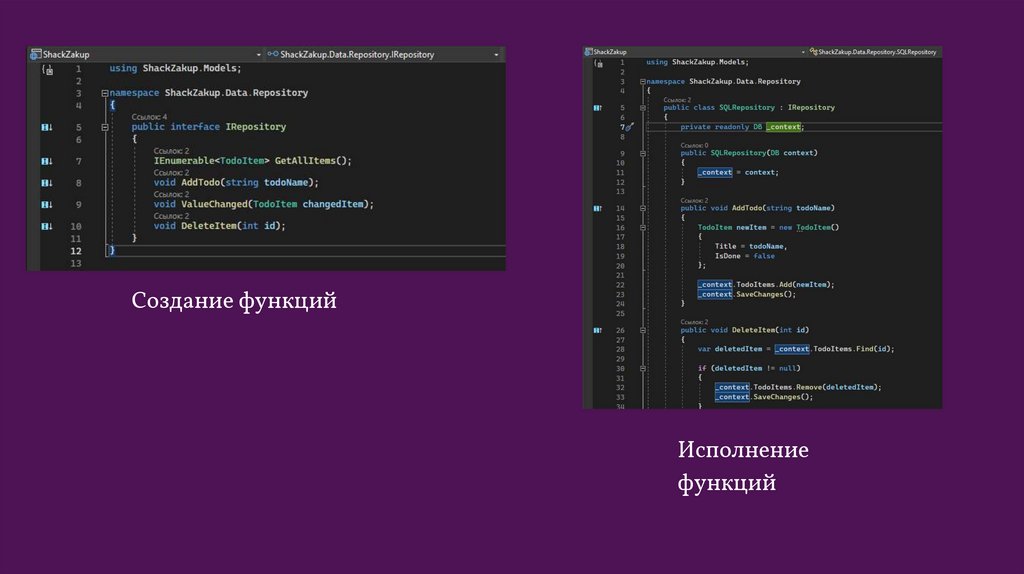
Task: Collapse the namespace block at line 3 in SQLRepository editor
Action: [643, 82]
